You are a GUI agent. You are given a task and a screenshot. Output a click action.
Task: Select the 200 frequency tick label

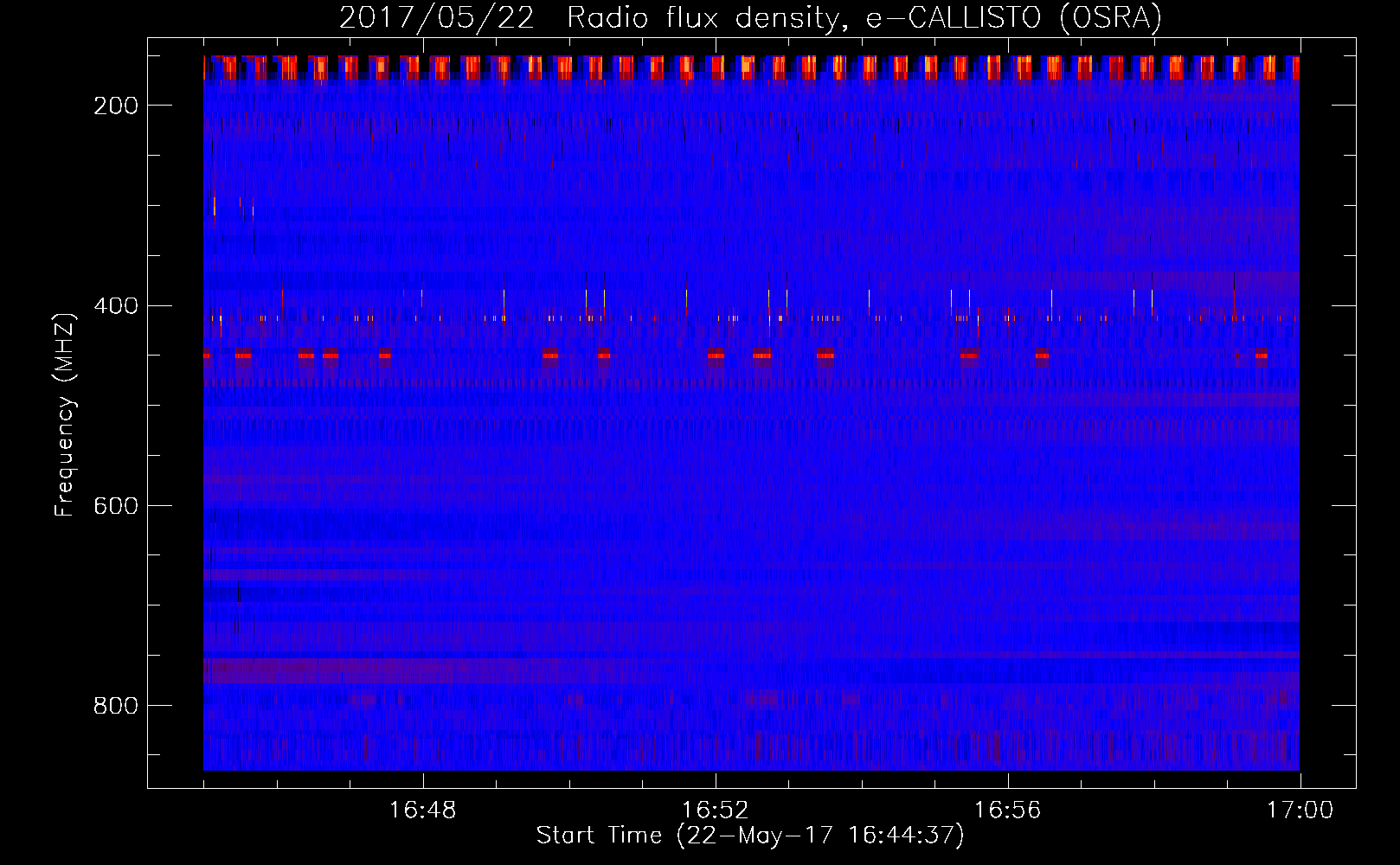pos(116,106)
